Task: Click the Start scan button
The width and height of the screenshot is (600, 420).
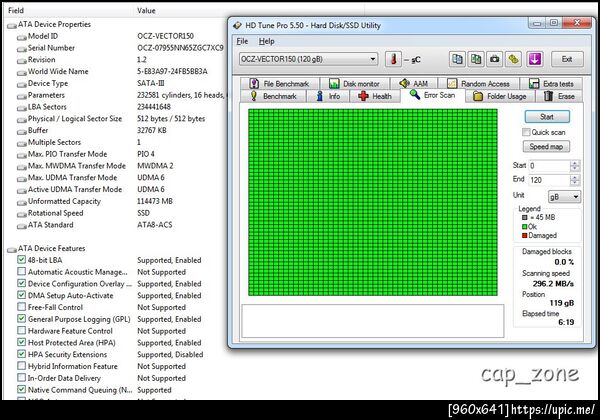Action: [x=547, y=117]
